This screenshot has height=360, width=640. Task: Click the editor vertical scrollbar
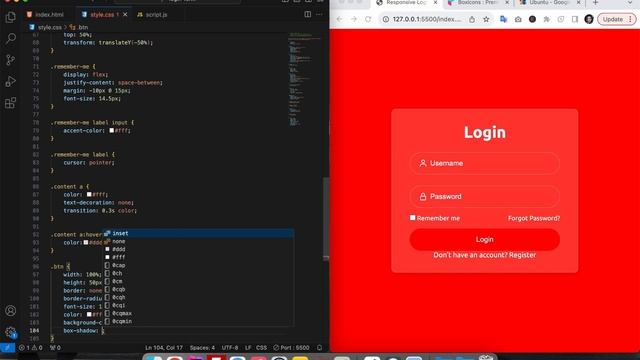click(x=326, y=218)
